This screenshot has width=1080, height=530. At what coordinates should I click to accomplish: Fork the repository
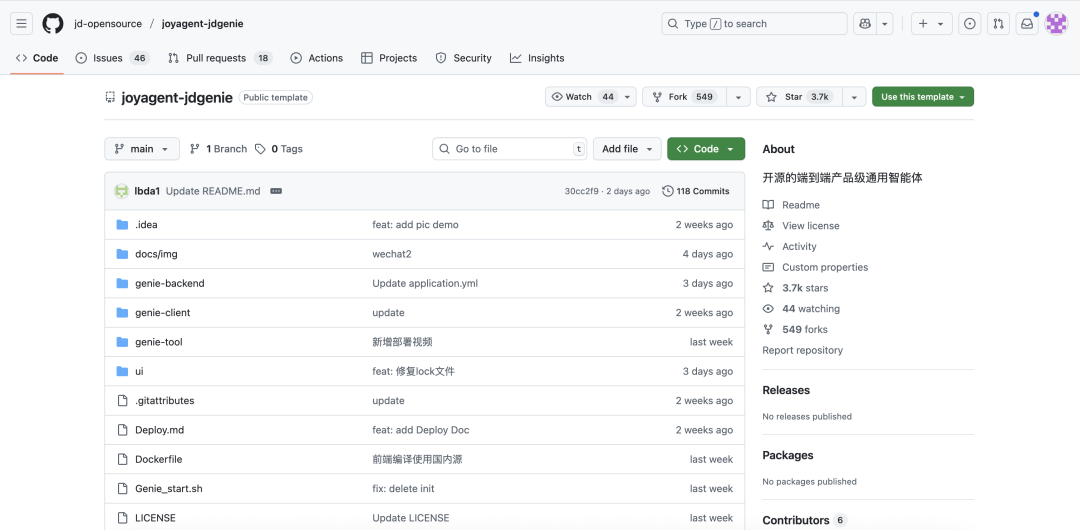coord(685,96)
